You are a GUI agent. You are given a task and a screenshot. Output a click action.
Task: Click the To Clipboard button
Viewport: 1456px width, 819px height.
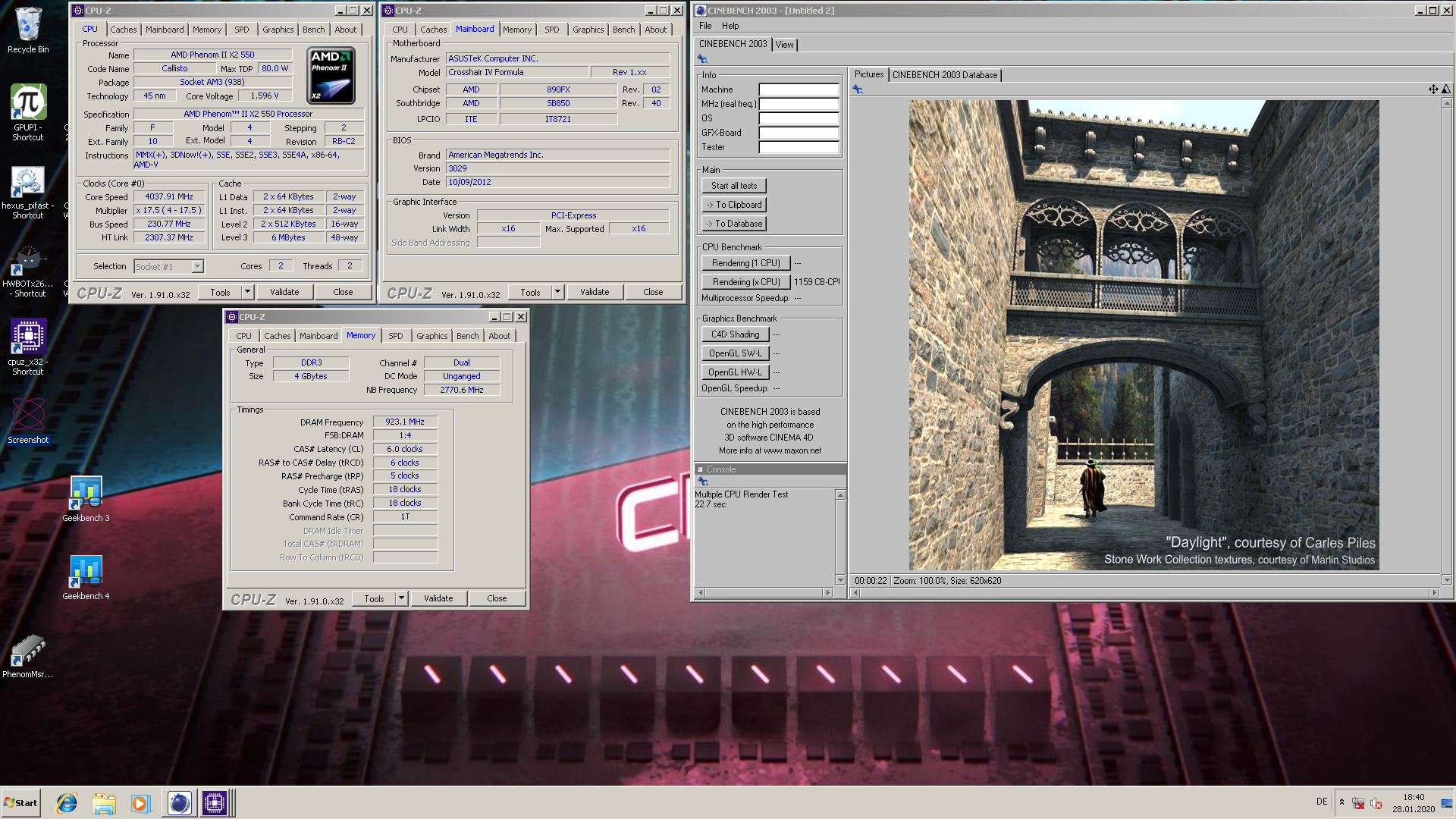[x=734, y=205]
